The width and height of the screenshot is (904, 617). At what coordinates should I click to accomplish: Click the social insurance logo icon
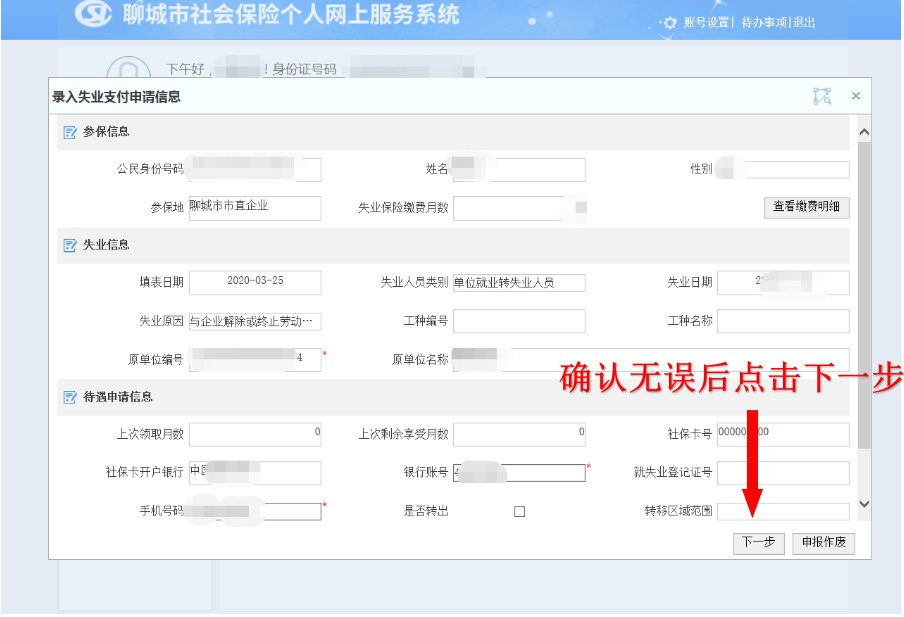pos(93,14)
